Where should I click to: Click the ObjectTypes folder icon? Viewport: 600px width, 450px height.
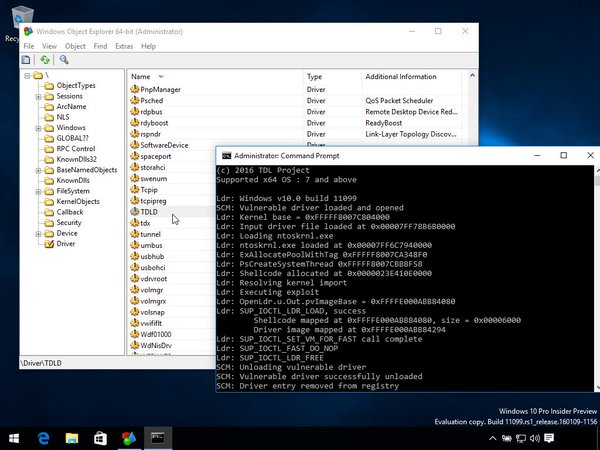(49, 86)
